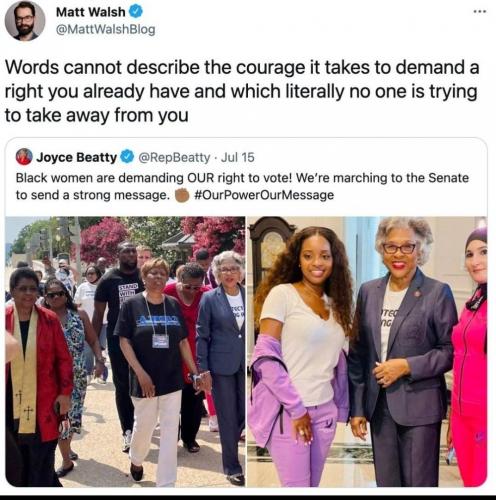
Task: Click the raised fist emoji
Action: tap(182, 195)
